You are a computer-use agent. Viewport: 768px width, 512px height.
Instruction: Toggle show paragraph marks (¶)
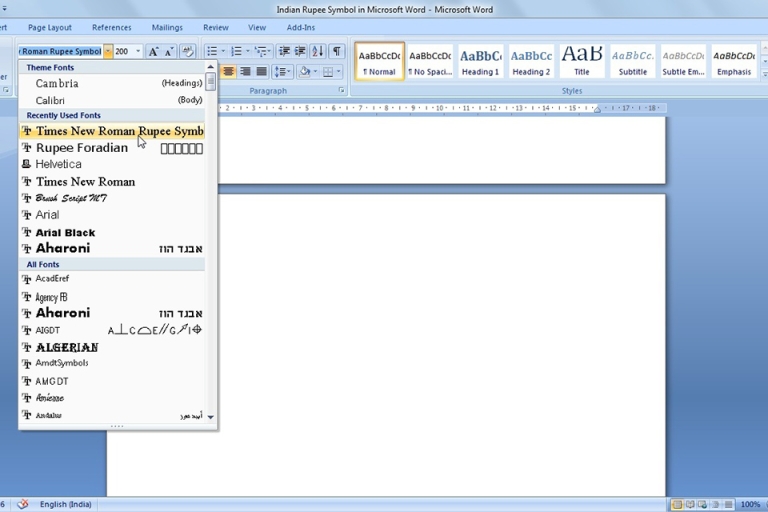click(337, 51)
